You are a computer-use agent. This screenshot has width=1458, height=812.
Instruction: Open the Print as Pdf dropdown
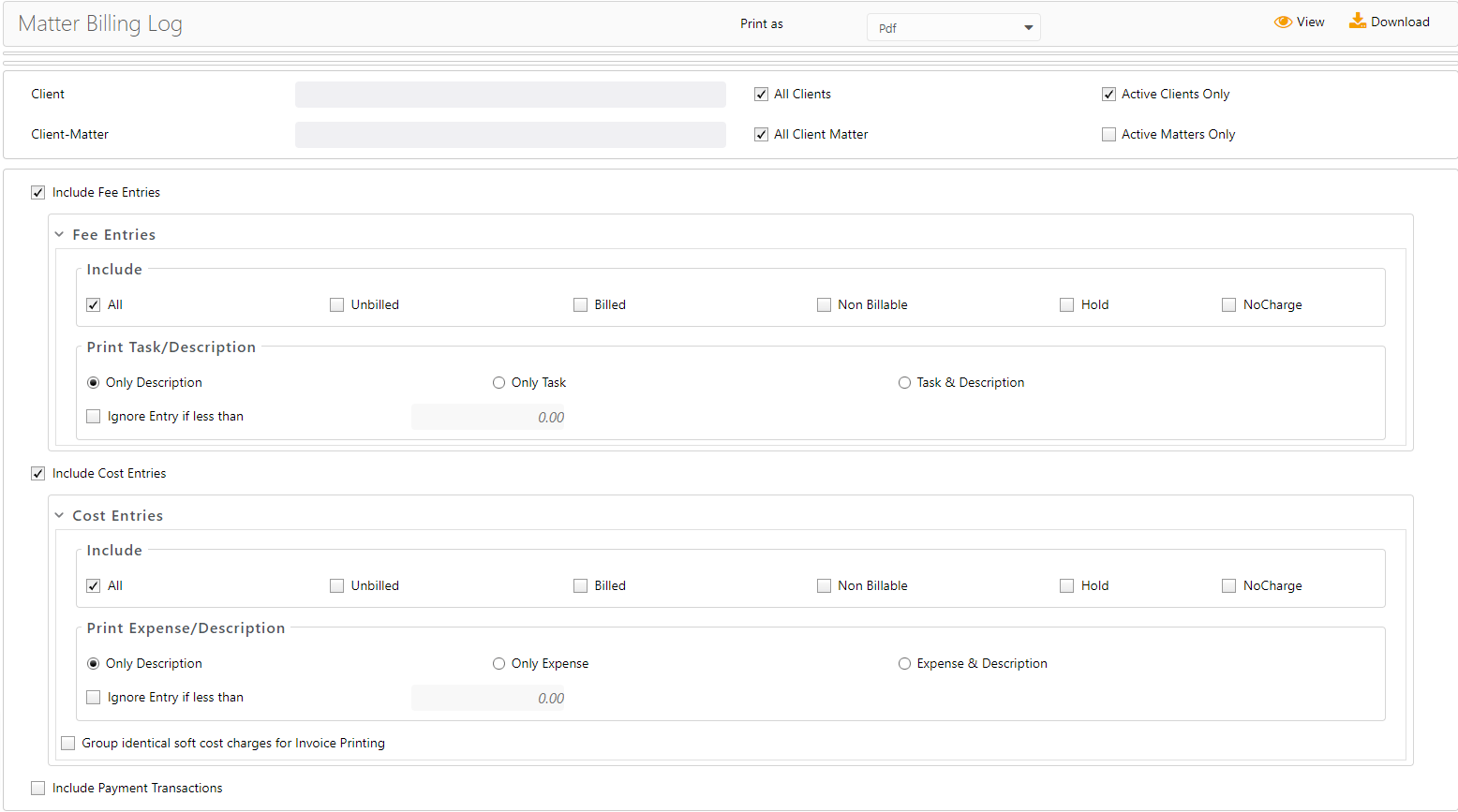click(x=953, y=28)
